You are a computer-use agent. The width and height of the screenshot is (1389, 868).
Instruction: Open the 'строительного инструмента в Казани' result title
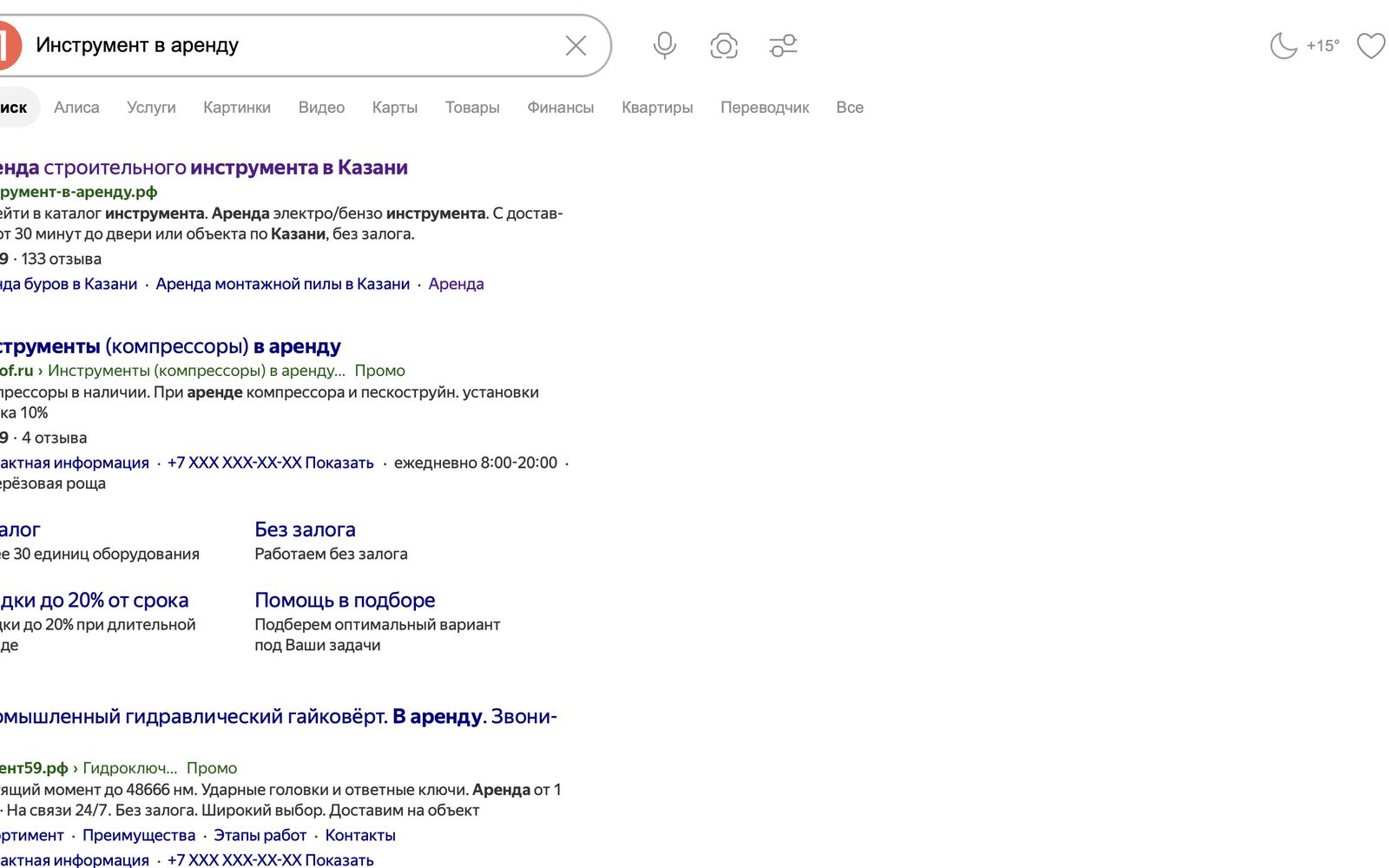tap(204, 168)
